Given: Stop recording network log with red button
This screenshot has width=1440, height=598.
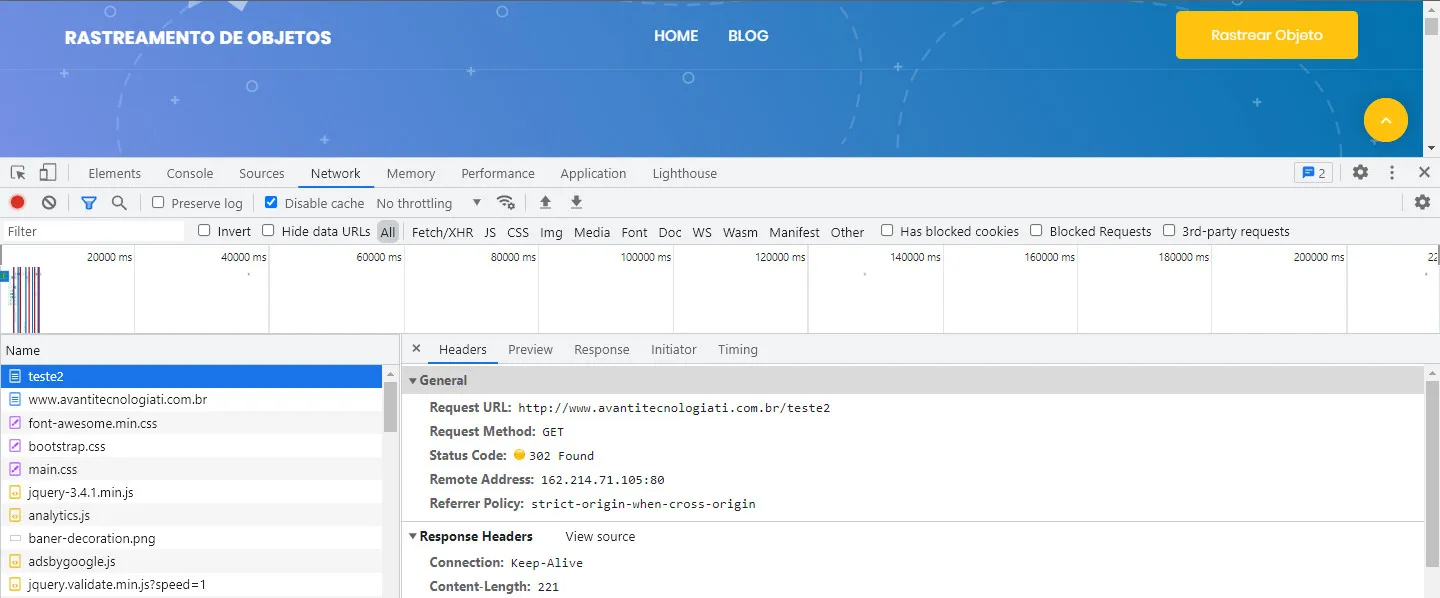Looking at the screenshot, I should (18, 203).
